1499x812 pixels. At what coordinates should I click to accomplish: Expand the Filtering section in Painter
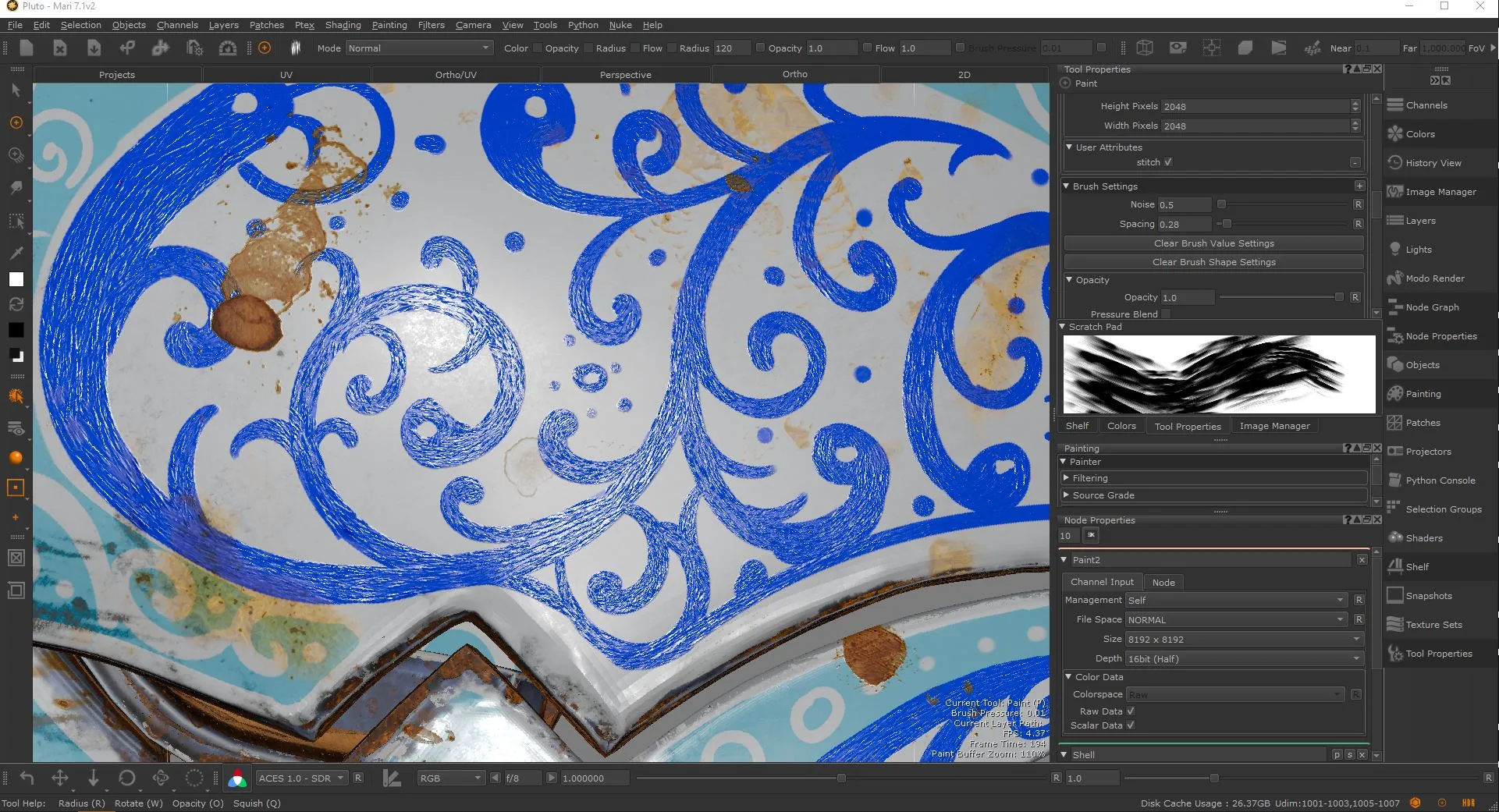pyautogui.click(x=1066, y=478)
